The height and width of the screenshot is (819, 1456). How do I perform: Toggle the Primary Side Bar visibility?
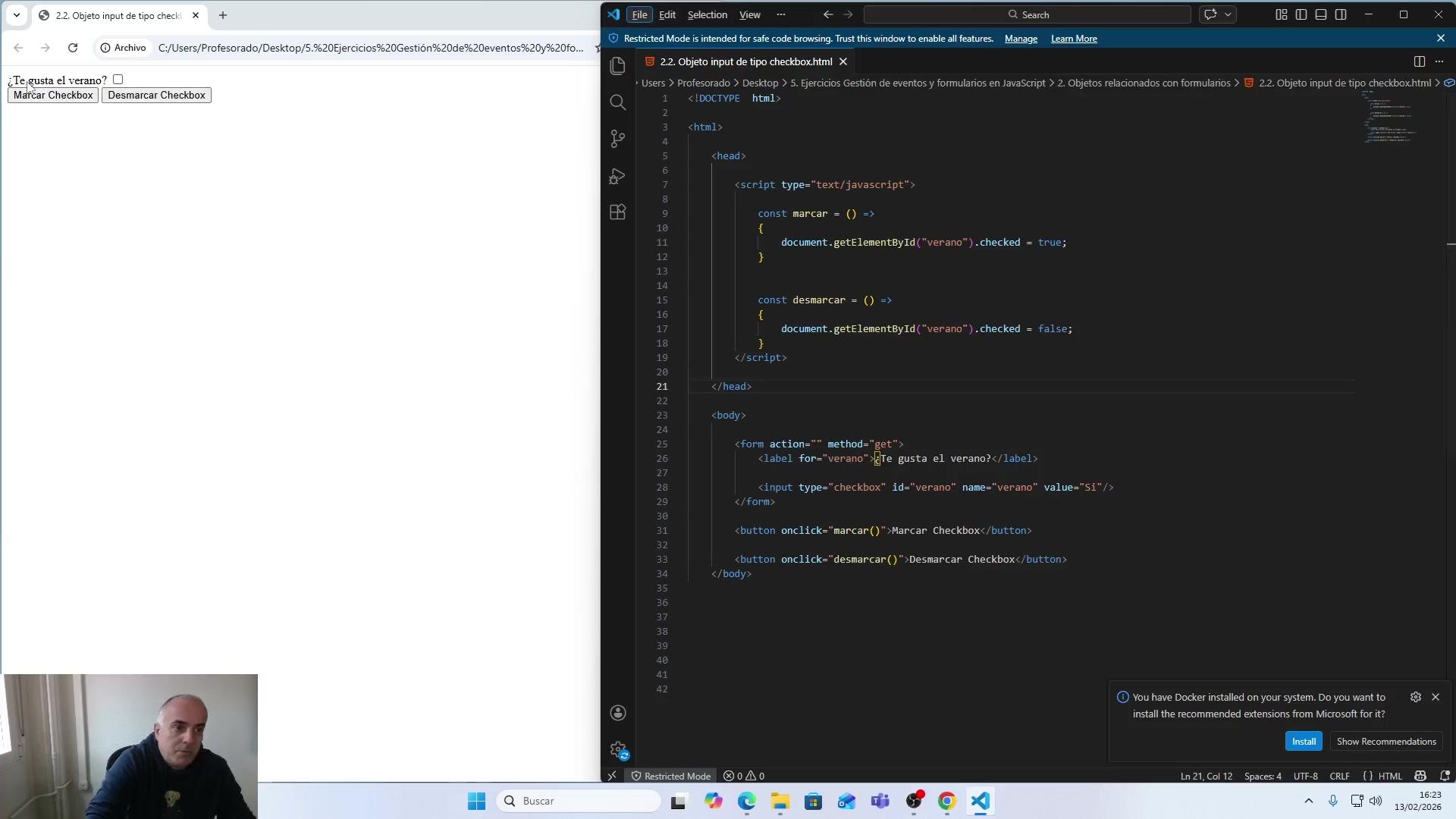coord(1301,14)
